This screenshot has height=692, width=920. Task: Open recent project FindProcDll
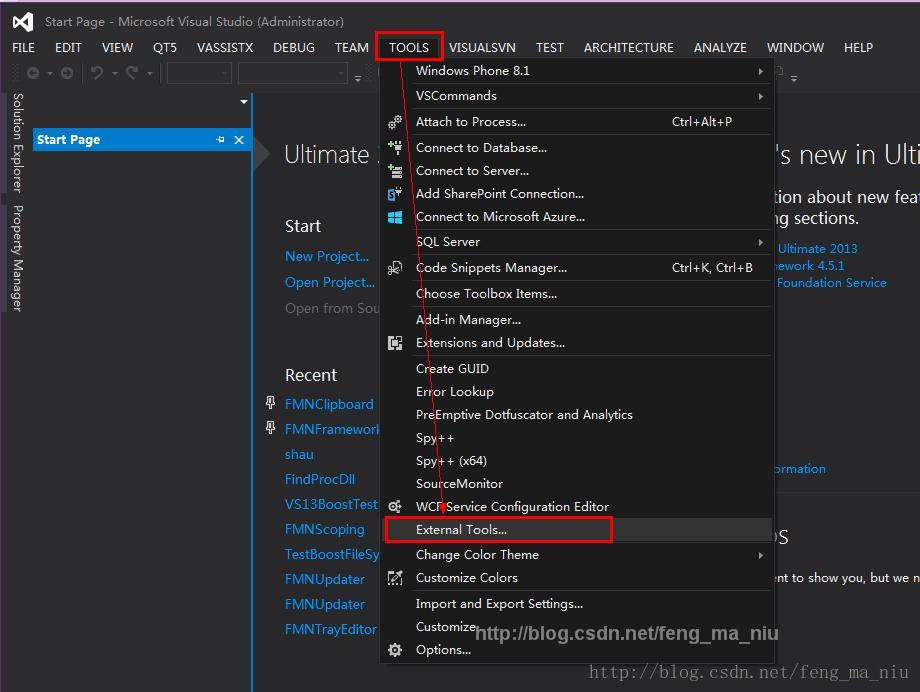pos(320,480)
